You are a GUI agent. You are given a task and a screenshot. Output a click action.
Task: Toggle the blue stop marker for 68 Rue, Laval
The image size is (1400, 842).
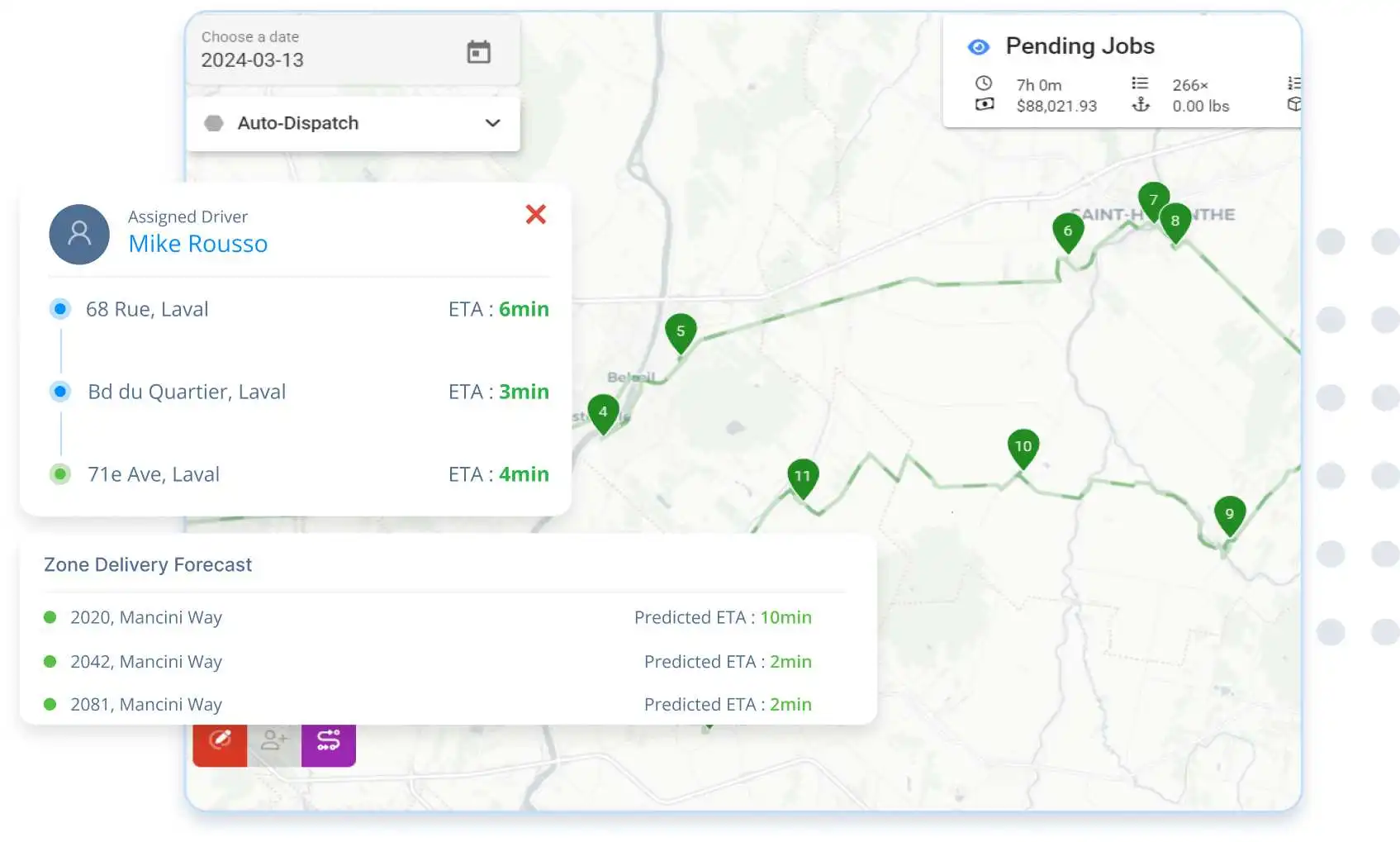[x=59, y=308]
